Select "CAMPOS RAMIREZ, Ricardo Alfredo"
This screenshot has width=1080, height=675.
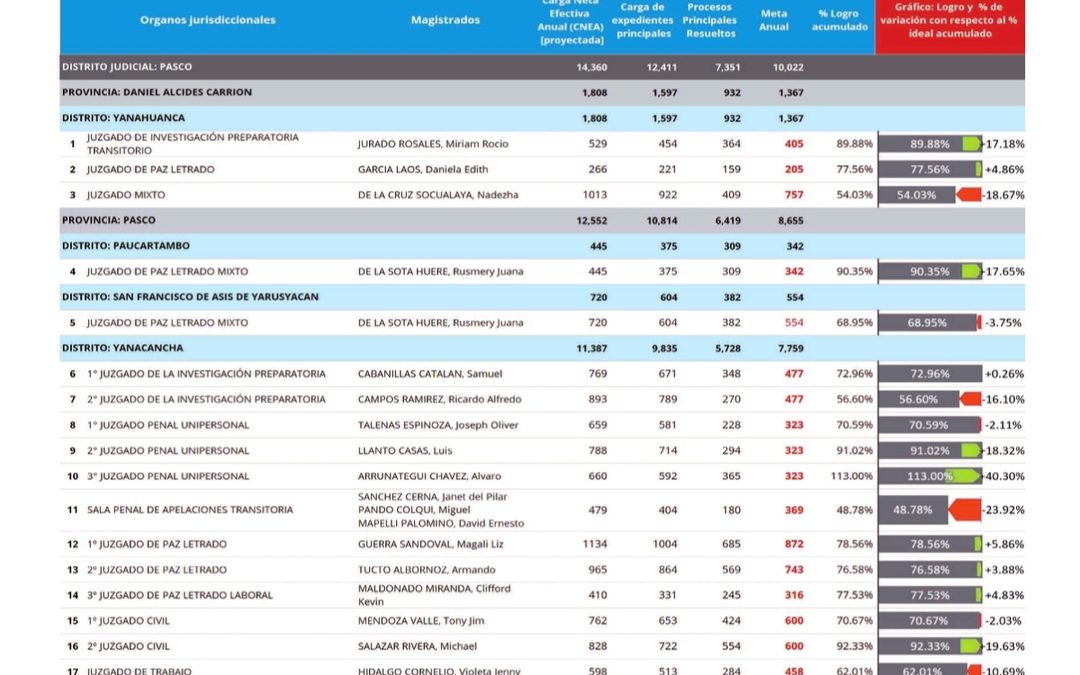tap(439, 399)
